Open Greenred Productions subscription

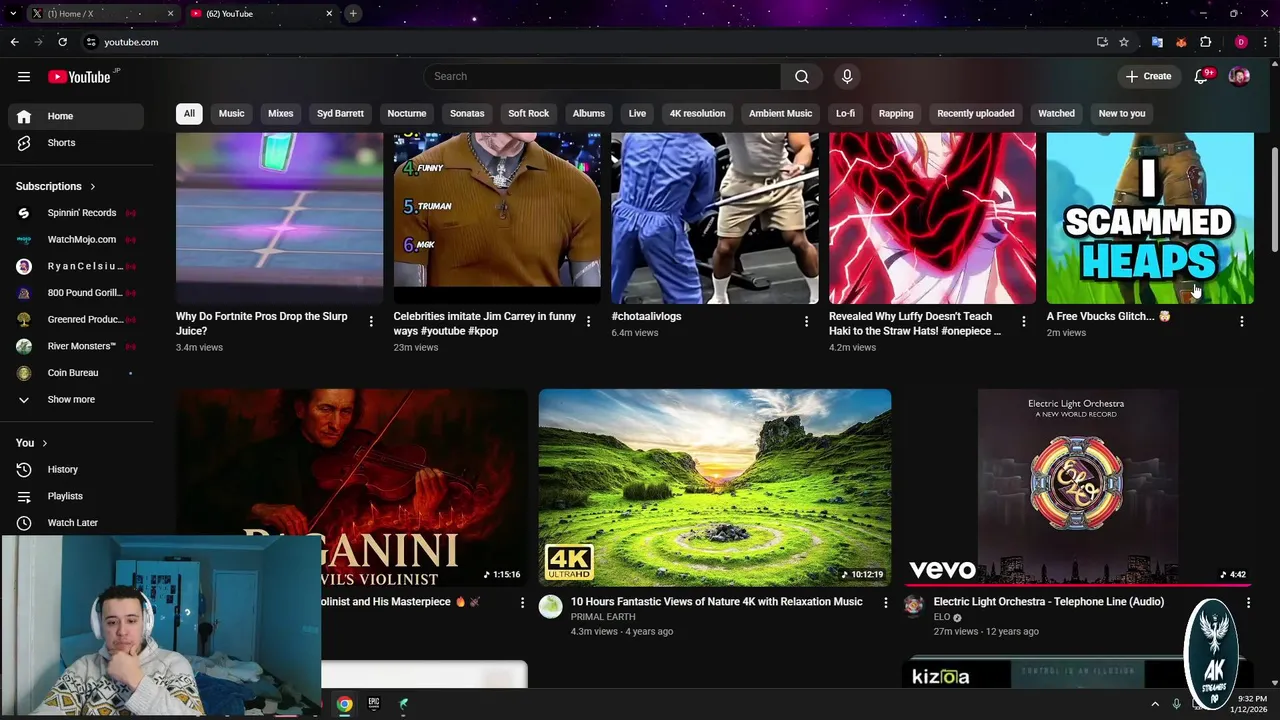(76, 320)
